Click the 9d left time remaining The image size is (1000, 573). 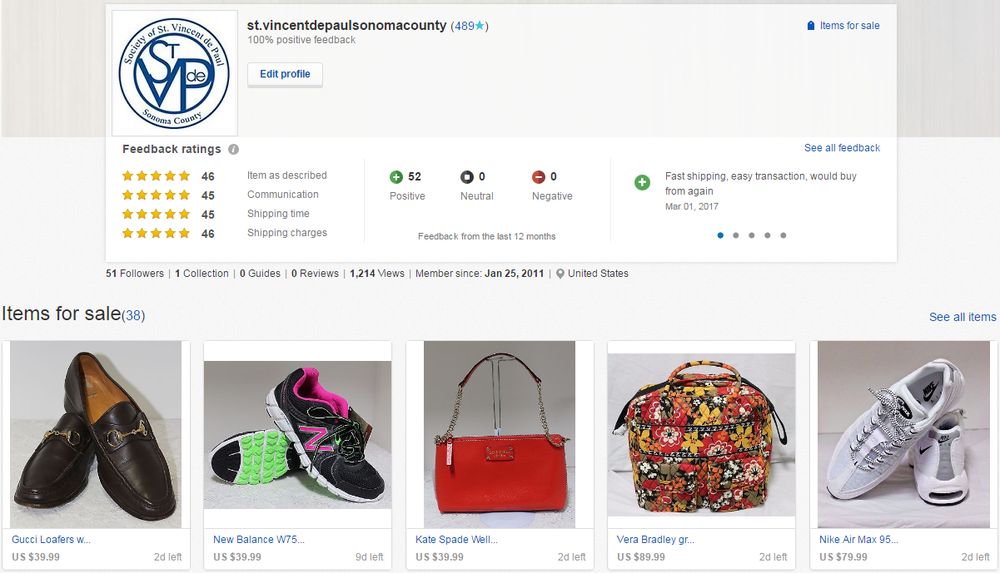click(x=369, y=557)
